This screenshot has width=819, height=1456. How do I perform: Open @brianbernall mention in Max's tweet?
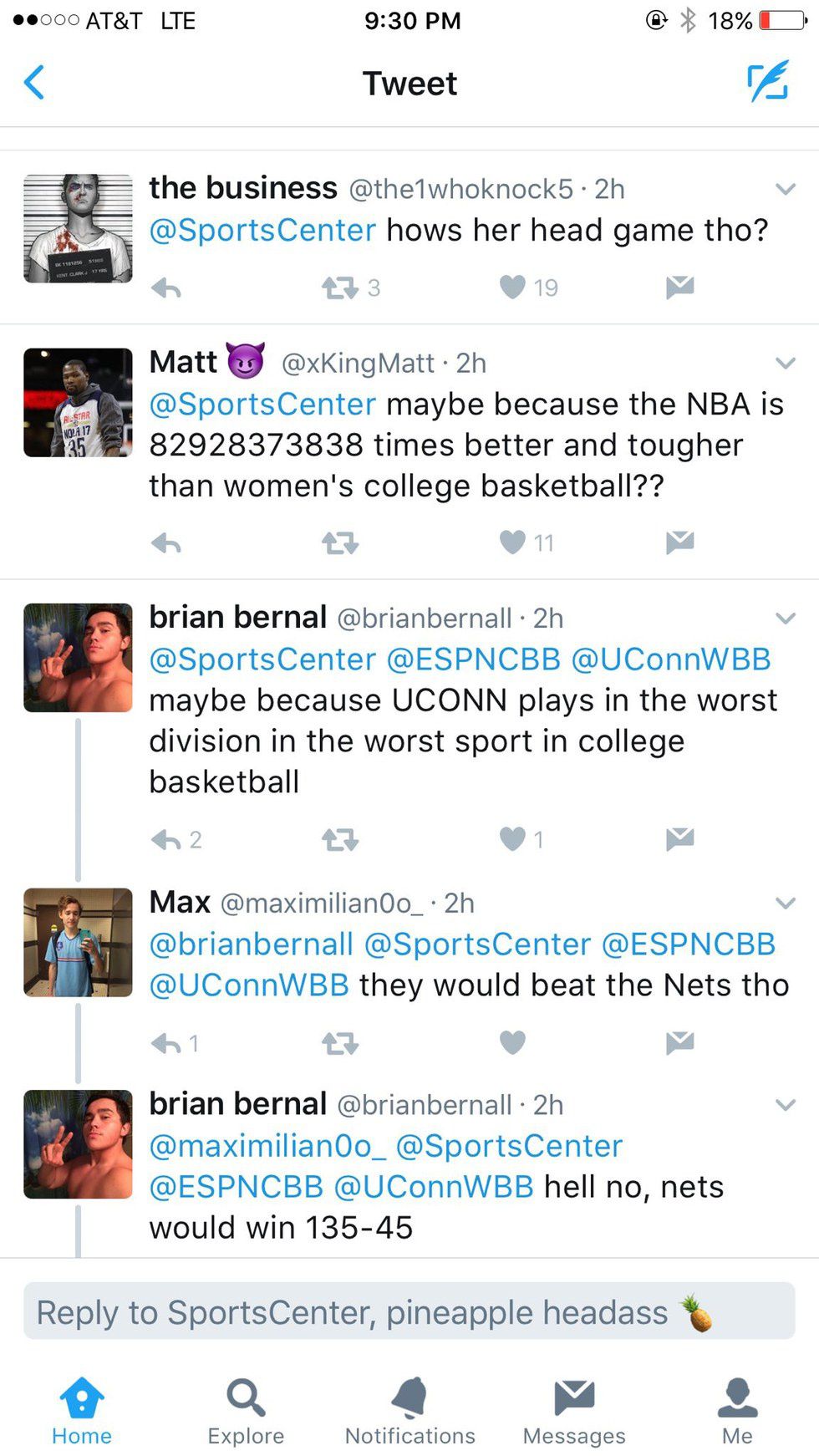click(x=252, y=944)
